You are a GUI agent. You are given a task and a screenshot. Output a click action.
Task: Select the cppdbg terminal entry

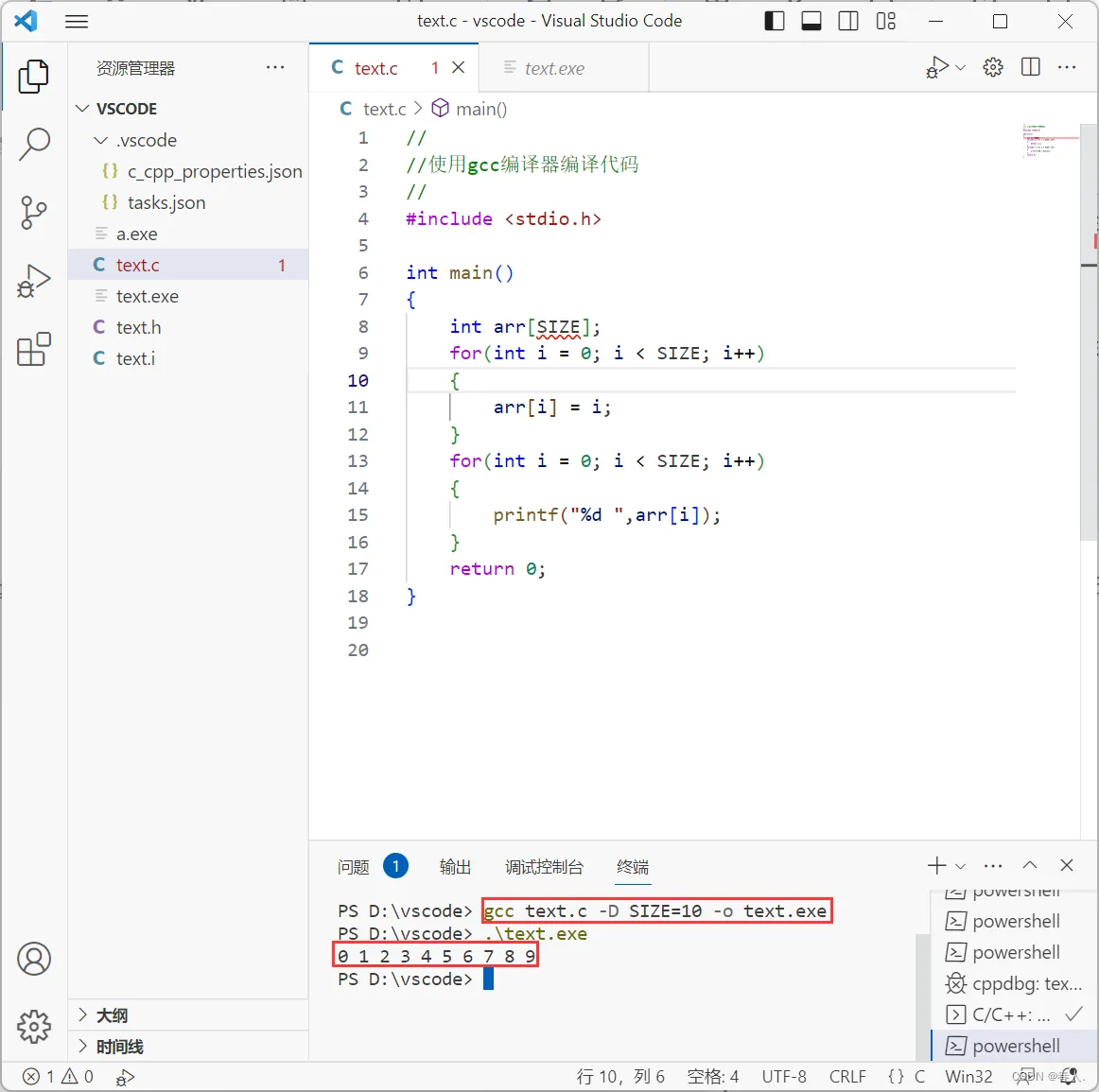[1014, 983]
